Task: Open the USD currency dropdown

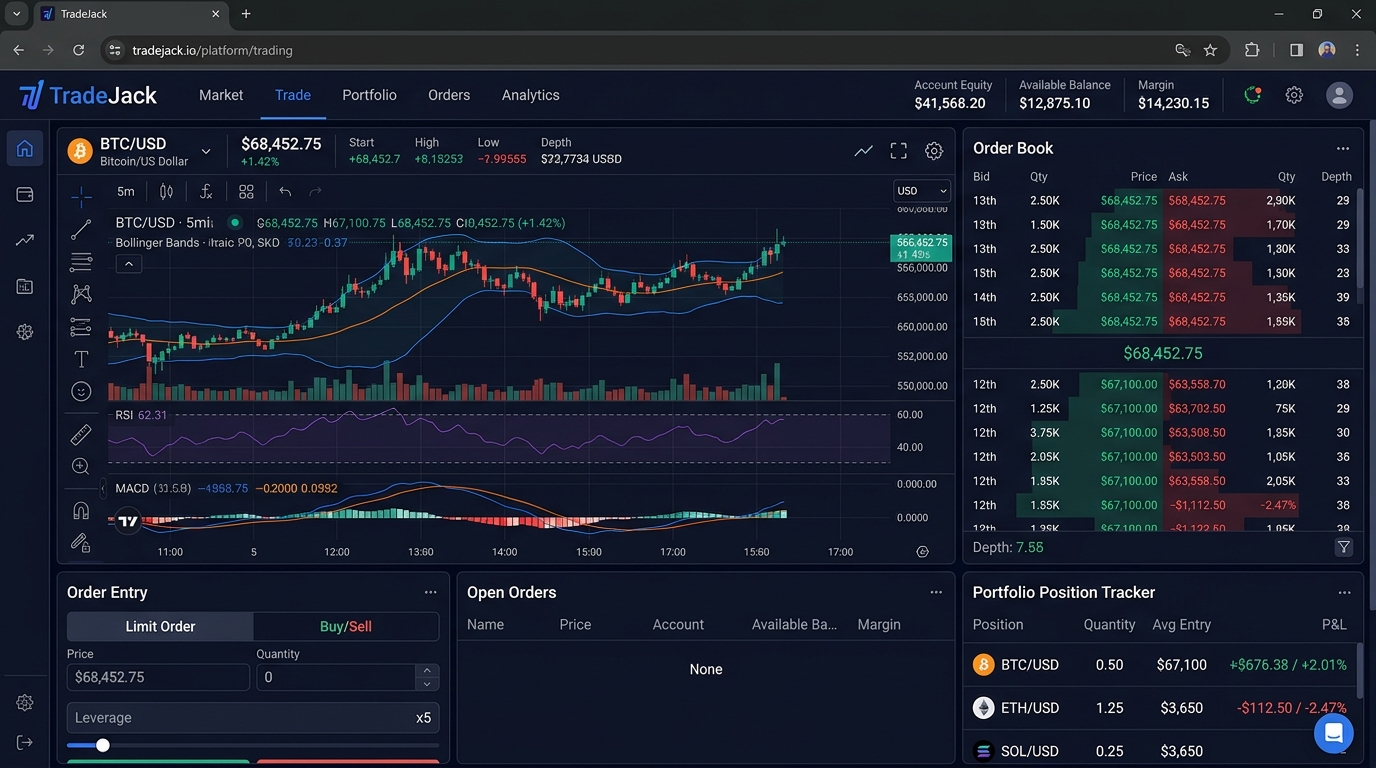Action: pos(921,191)
